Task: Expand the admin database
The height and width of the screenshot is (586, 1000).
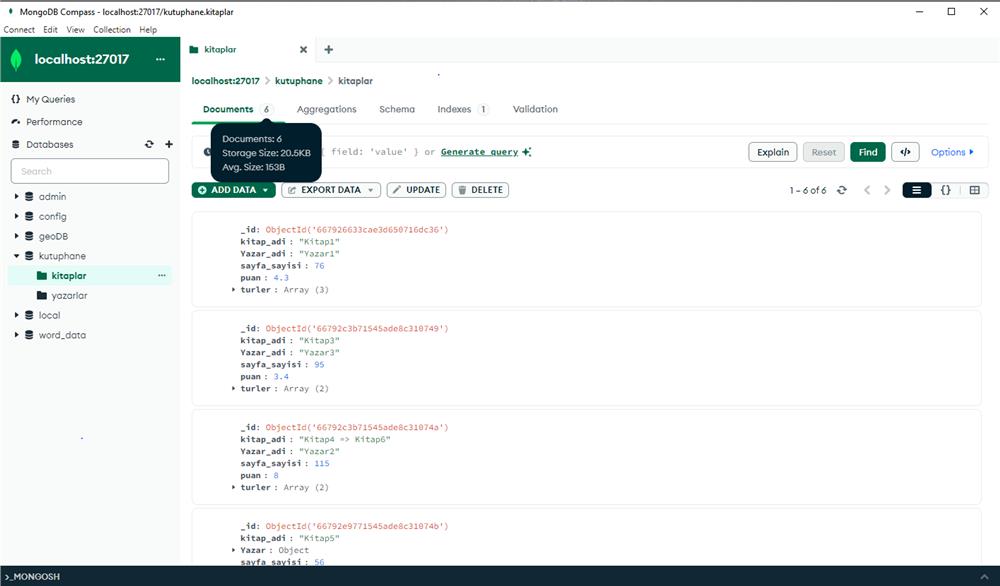Action: 17,196
